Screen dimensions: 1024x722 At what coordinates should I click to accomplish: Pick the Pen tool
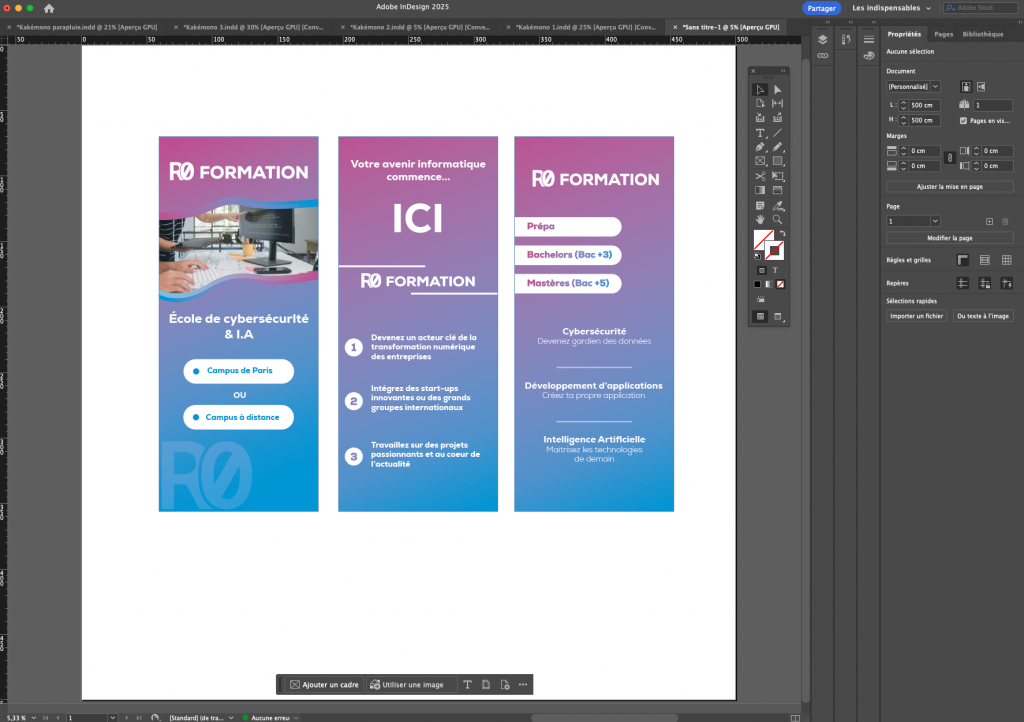[x=760, y=147]
